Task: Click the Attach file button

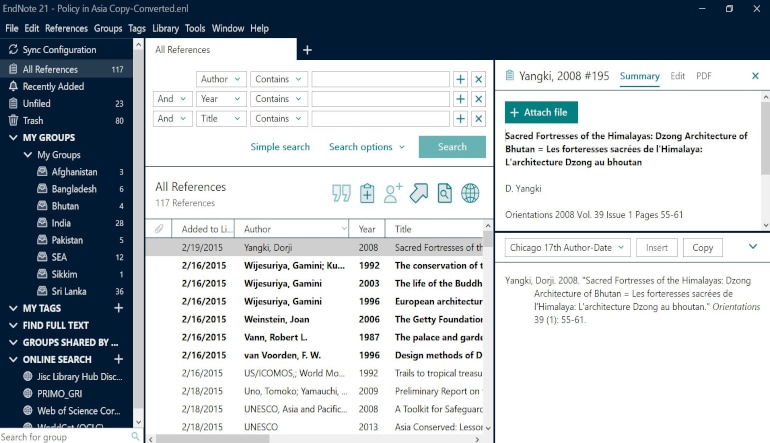Action: coord(541,112)
